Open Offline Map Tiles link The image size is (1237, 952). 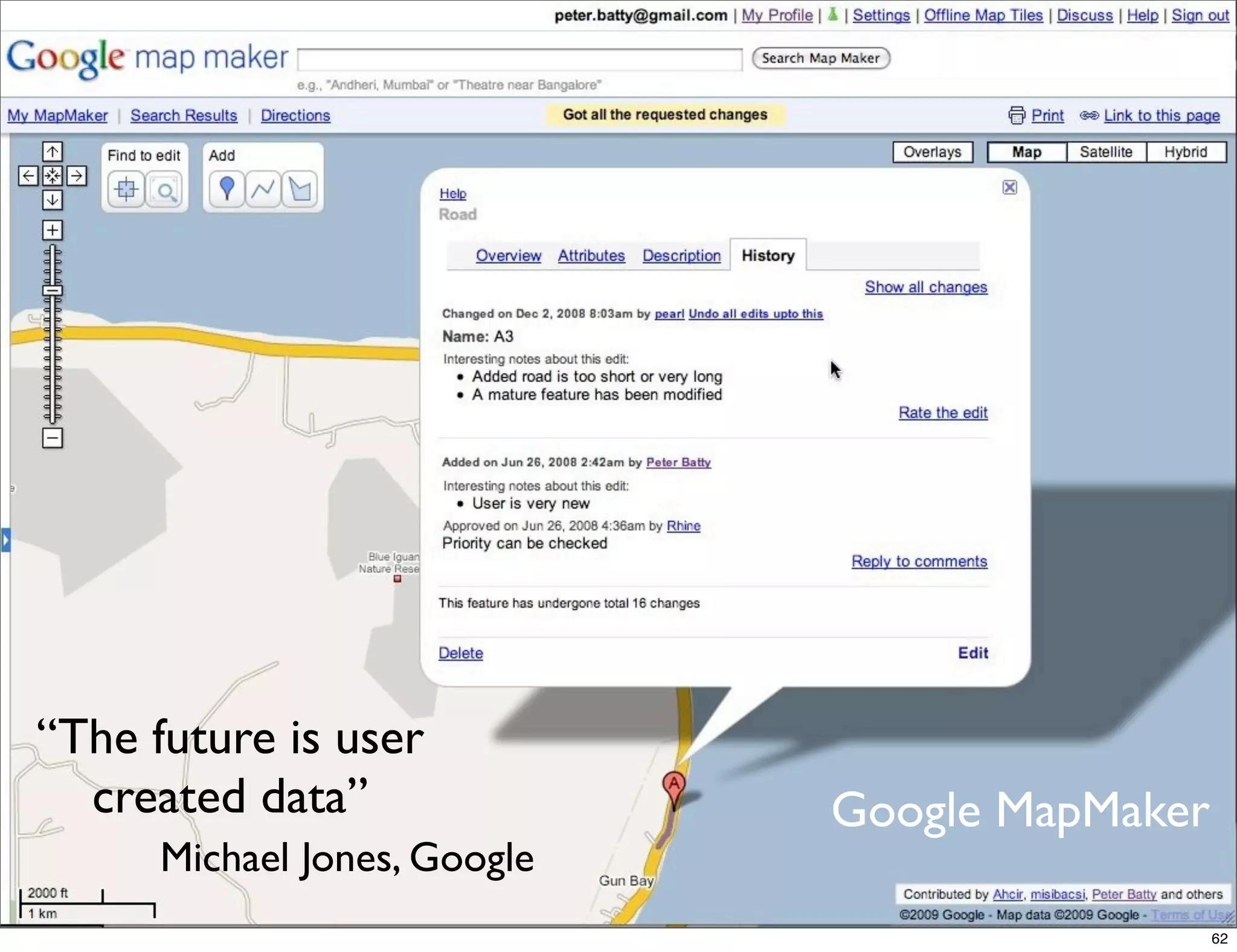click(983, 15)
